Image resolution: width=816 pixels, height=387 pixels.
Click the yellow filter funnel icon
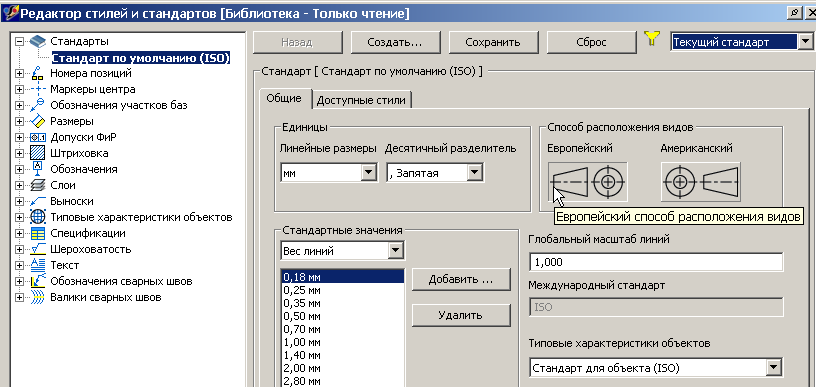(652, 38)
